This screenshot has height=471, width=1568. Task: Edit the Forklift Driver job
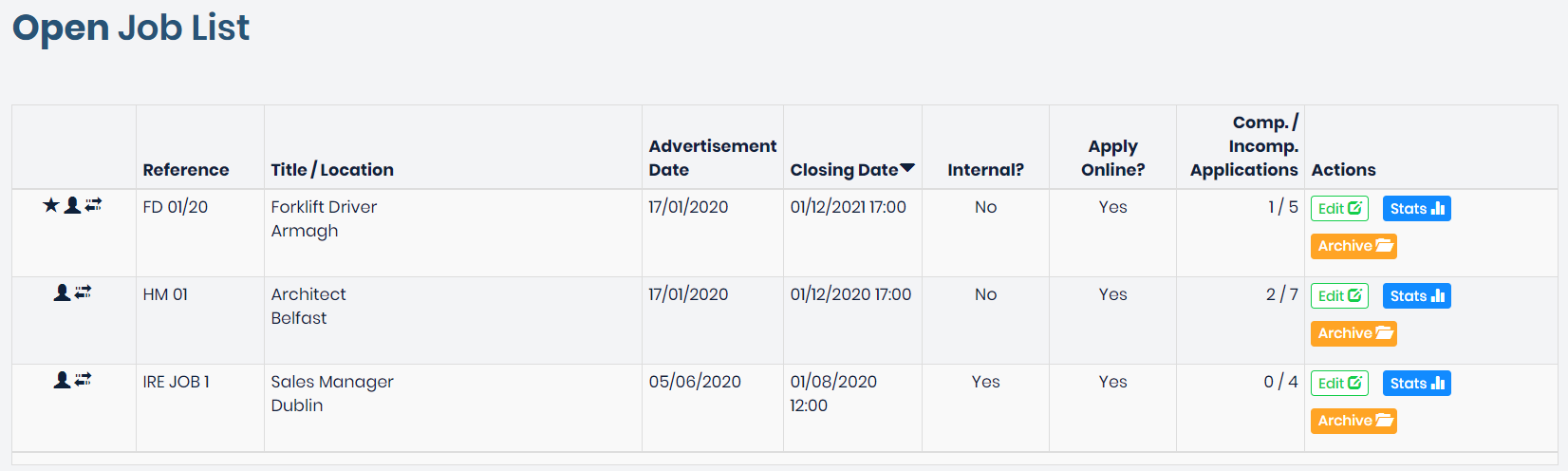(x=1339, y=209)
